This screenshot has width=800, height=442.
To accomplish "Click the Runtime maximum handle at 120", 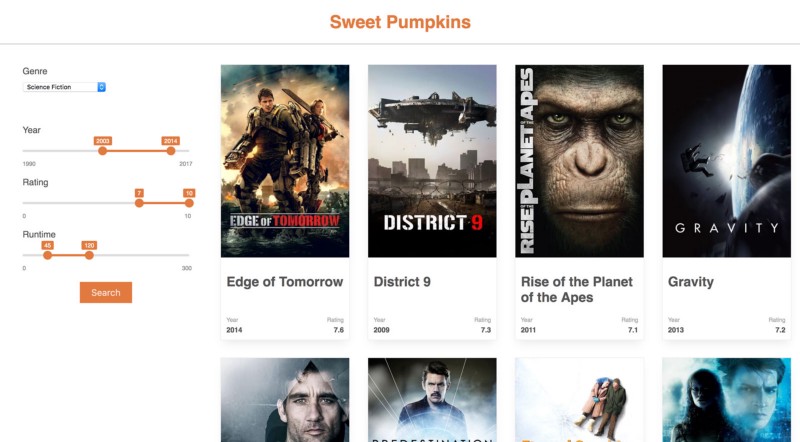I will [x=89, y=255].
